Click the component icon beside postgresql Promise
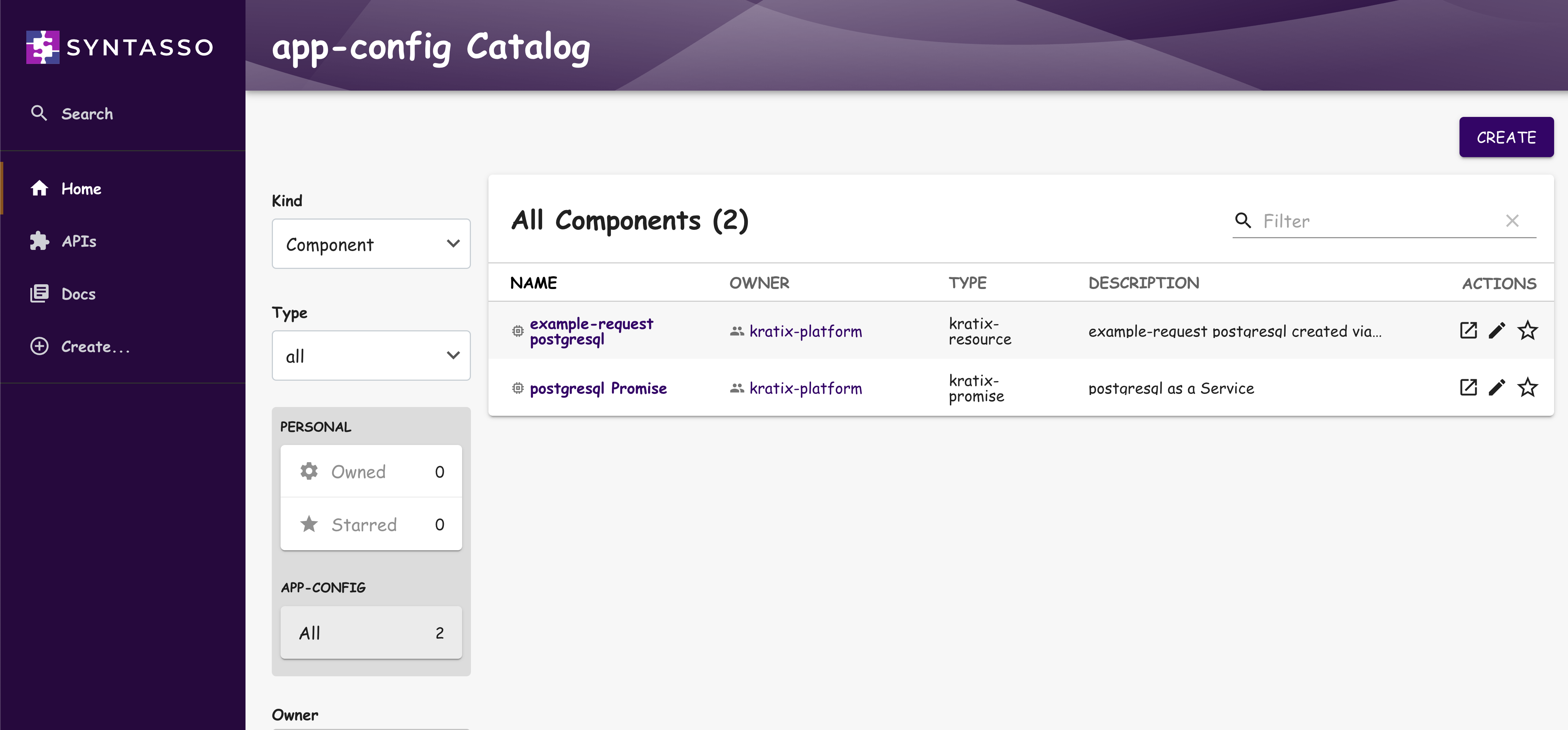This screenshot has height=730, width=1568. (x=517, y=388)
